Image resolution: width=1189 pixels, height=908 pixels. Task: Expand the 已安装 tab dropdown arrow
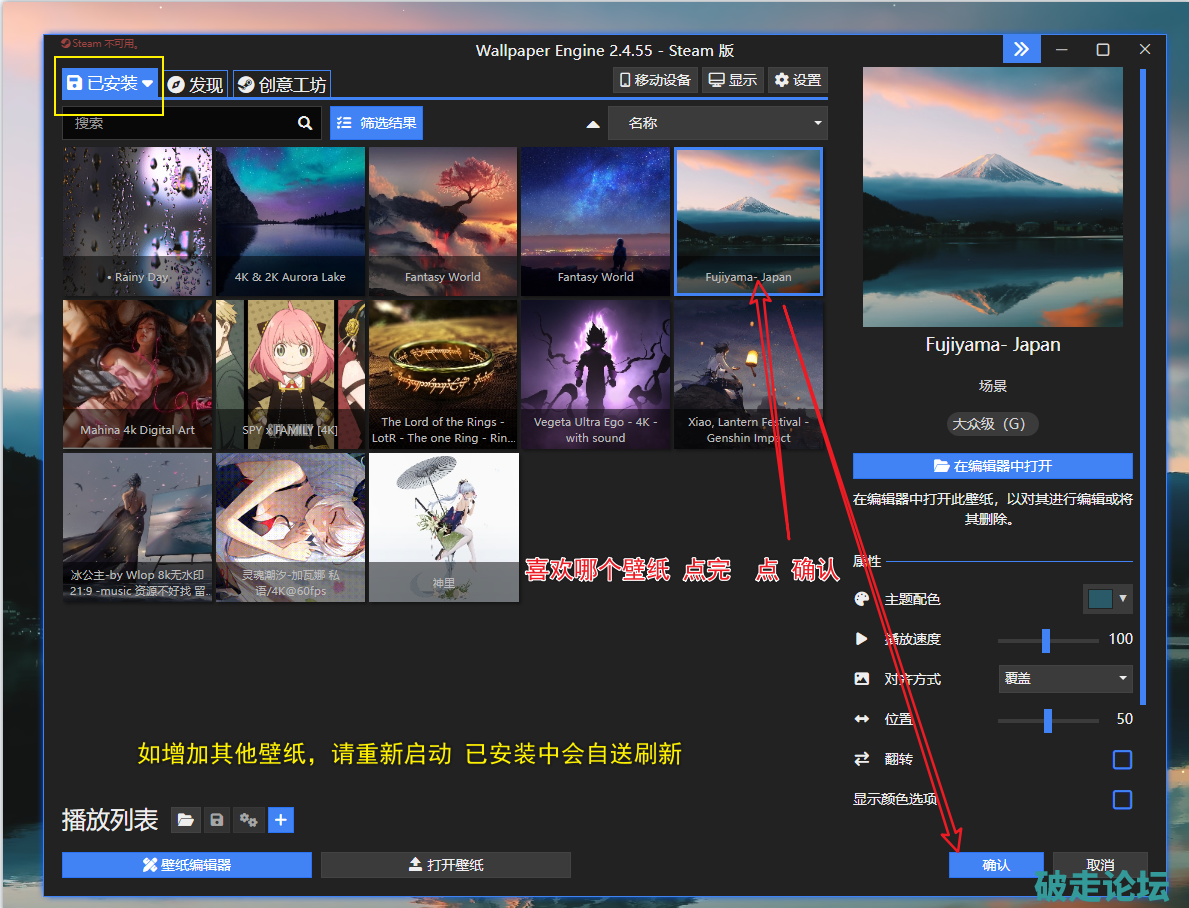point(148,84)
